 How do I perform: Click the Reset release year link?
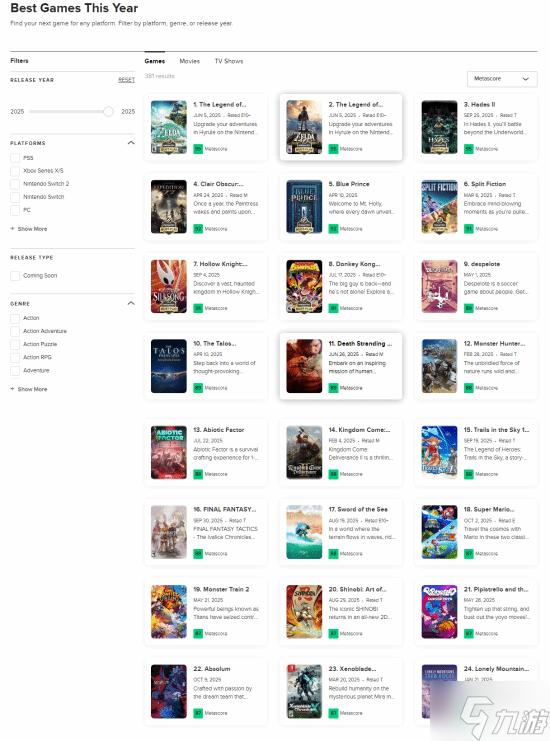pos(126,80)
